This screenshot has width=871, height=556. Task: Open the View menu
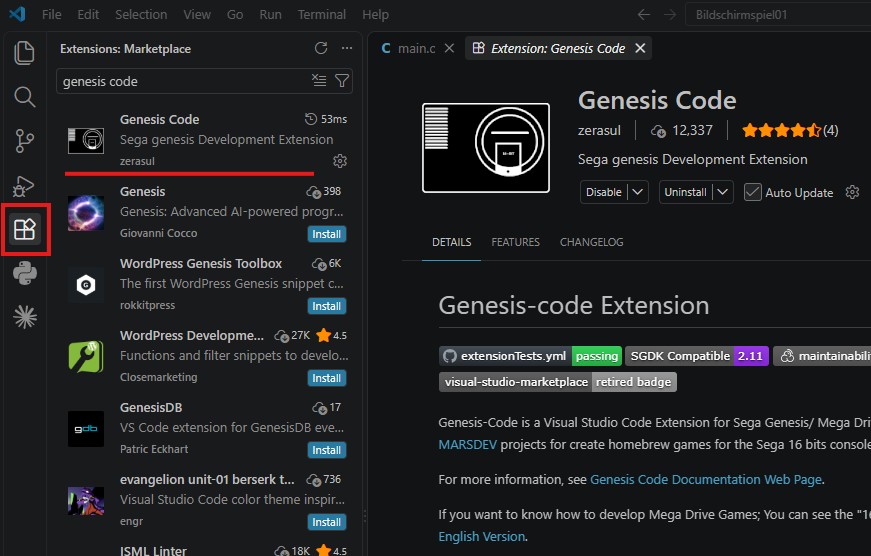coord(197,14)
